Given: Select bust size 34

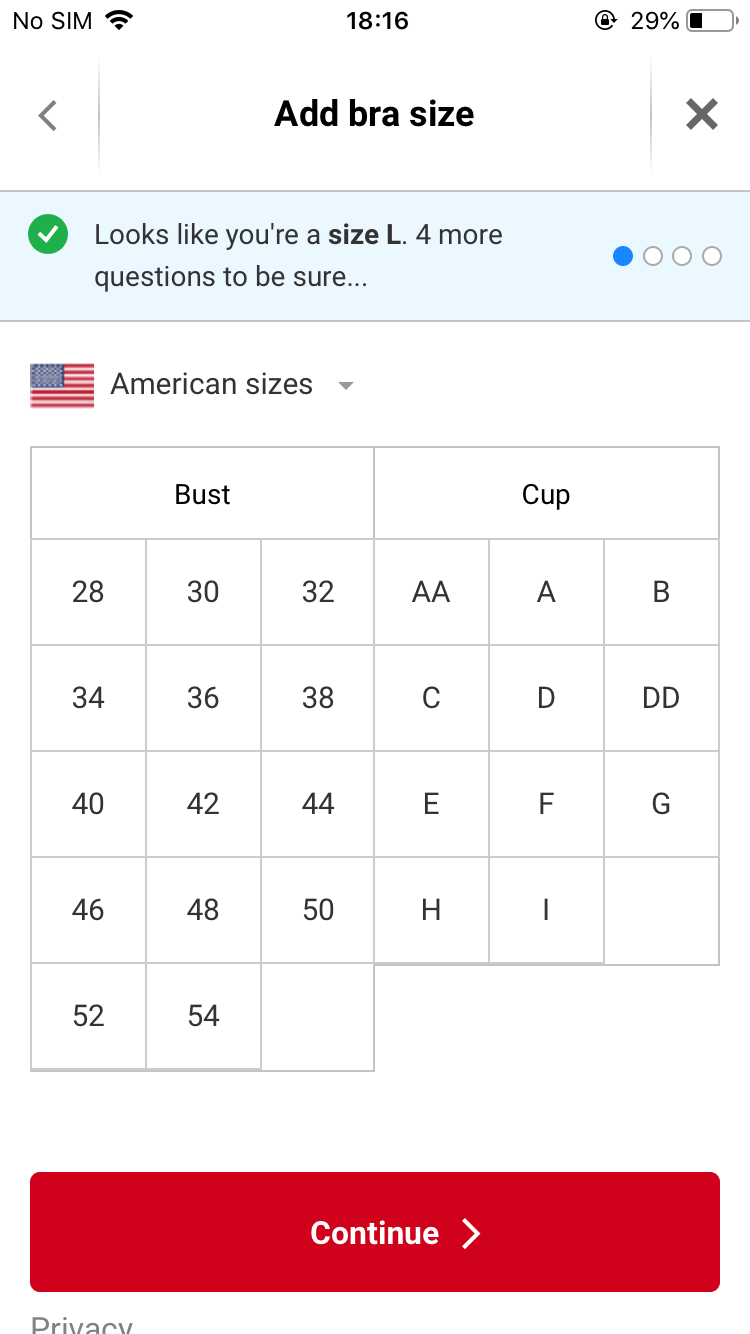Looking at the screenshot, I should pos(88,698).
